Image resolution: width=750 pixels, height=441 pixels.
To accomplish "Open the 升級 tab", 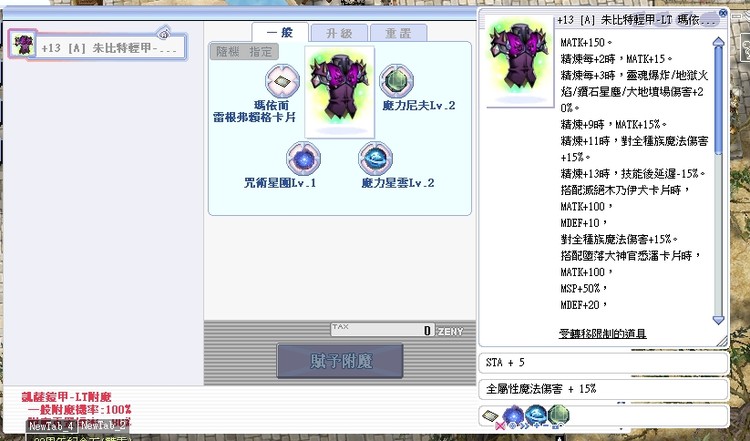I will click(x=340, y=31).
